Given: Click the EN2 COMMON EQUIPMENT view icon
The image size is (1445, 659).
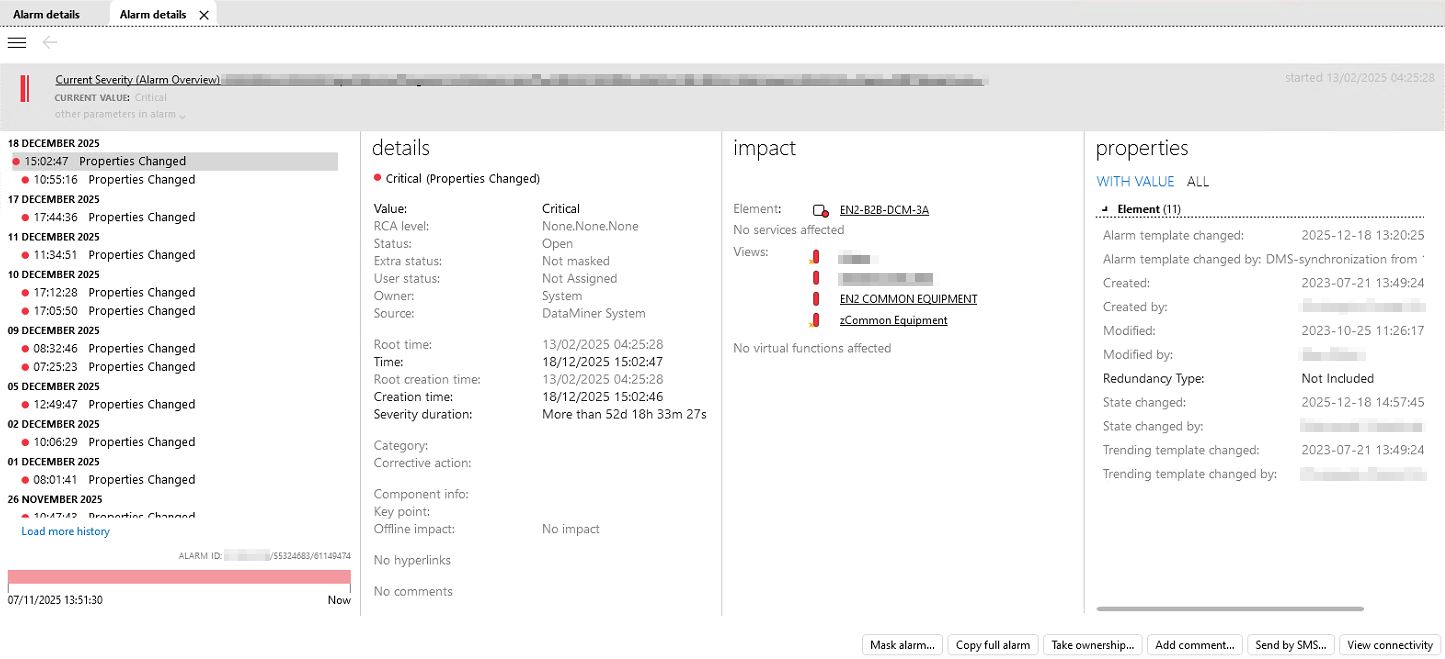Looking at the screenshot, I should pos(816,299).
